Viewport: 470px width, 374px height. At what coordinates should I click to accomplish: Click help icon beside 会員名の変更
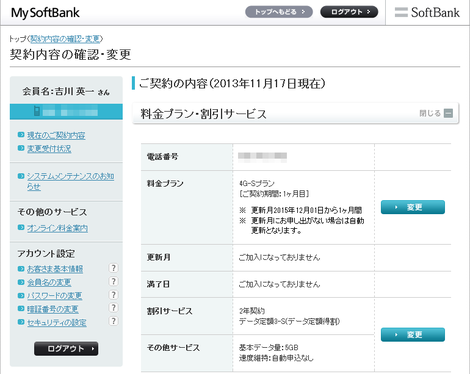pyautogui.click(x=113, y=282)
